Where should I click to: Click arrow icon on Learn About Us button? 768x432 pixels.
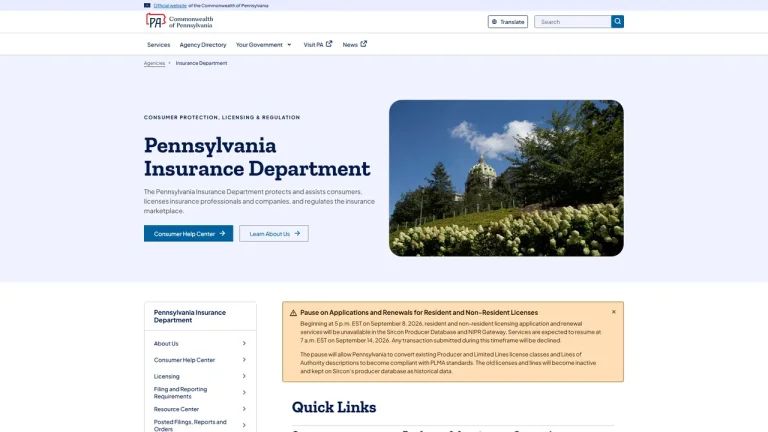[x=297, y=233]
